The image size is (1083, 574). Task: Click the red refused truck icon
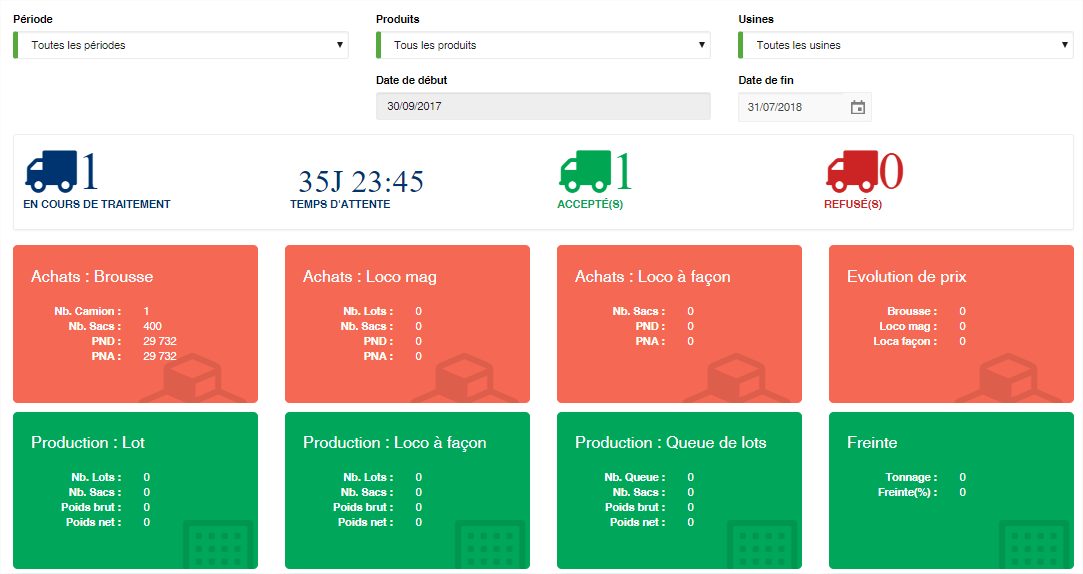coord(852,171)
